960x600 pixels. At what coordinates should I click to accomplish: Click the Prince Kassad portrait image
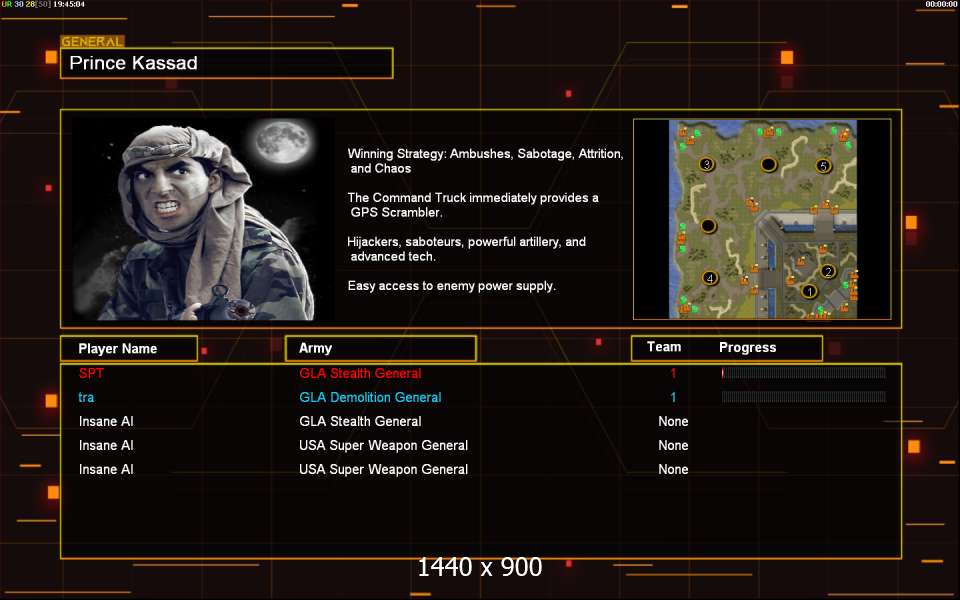click(203, 219)
